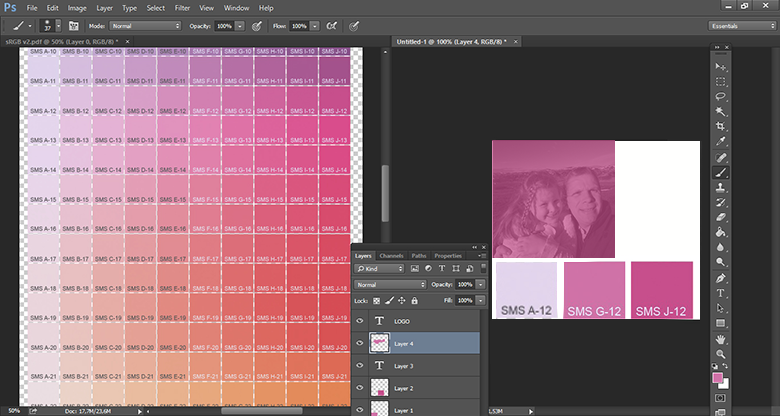Click the pink foreground color swatch
The image size is (780, 416).
pyautogui.click(x=717, y=379)
